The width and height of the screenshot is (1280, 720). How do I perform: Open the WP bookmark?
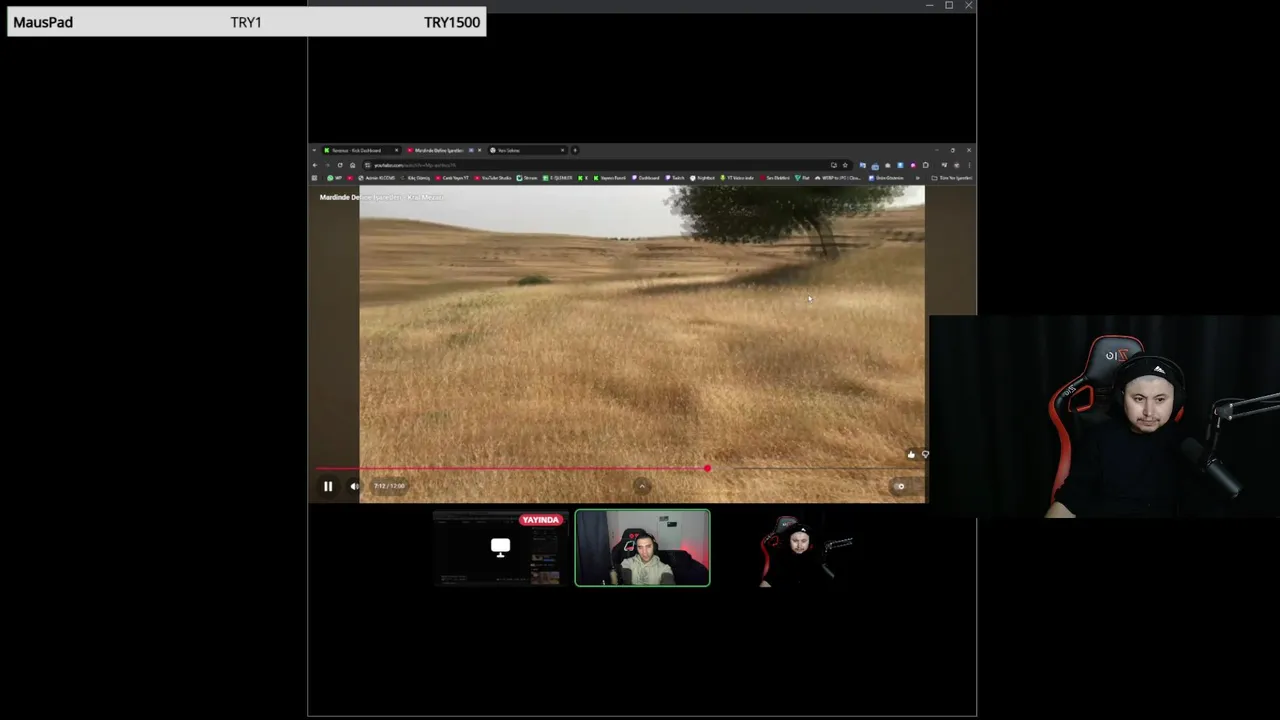[335, 178]
